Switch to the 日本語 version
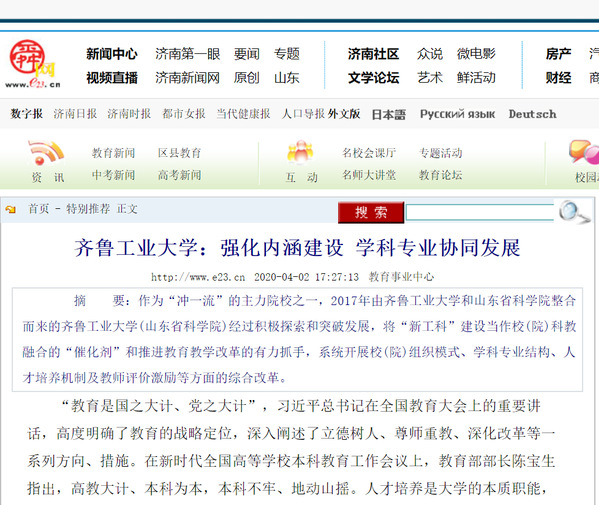Image resolution: width=599 pixels, height=505 pixels. coord(389,114)
